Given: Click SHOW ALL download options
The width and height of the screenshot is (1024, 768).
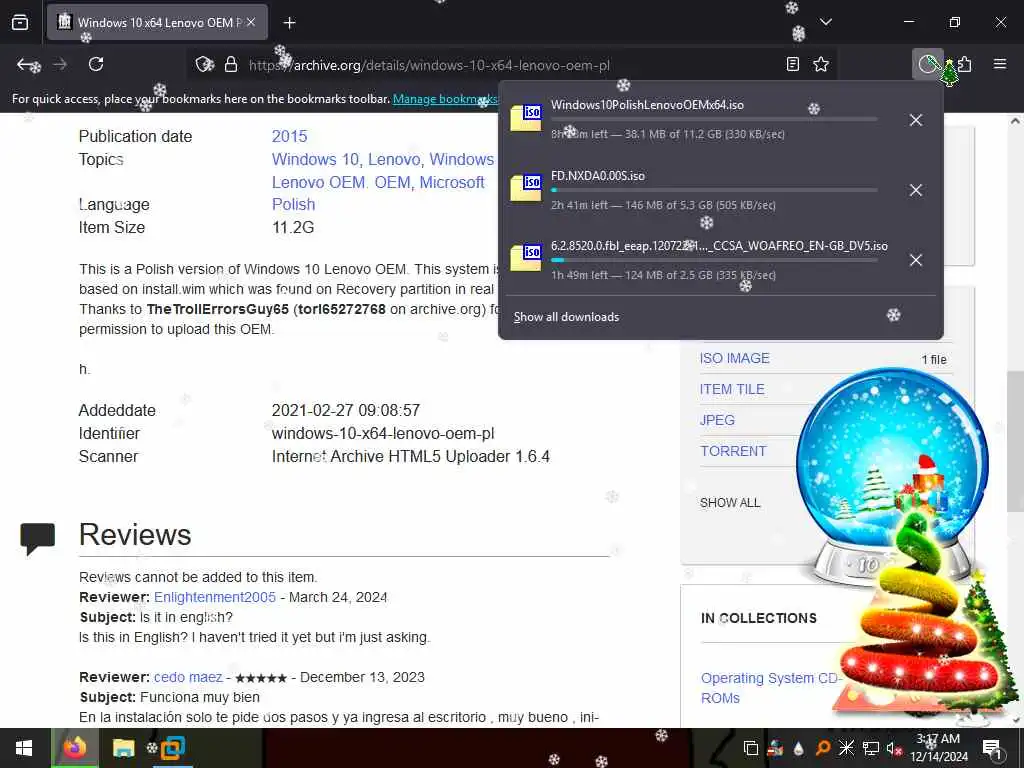Looking at the screenshot, I should pyautogui.click(x=729, y=503).
